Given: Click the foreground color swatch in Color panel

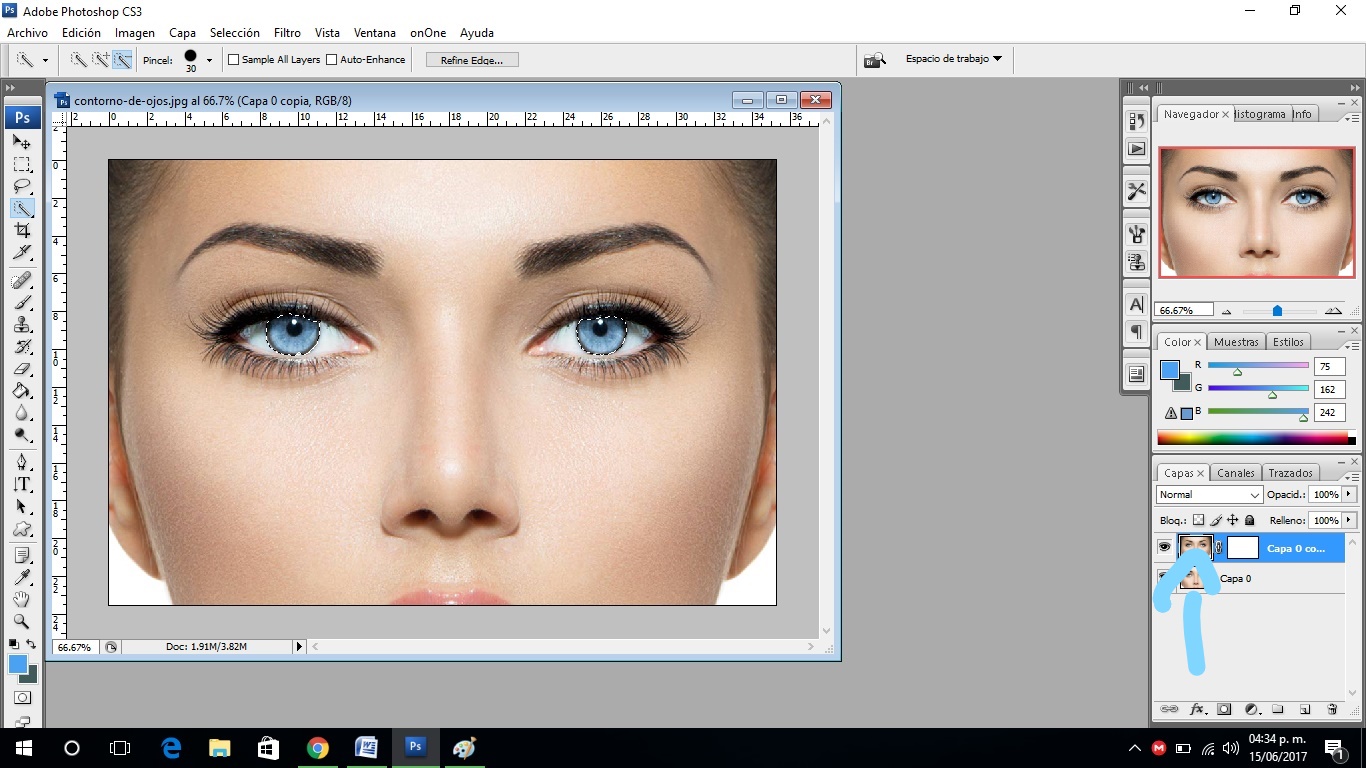Looking at the screenshot, I should point(1169,370).
